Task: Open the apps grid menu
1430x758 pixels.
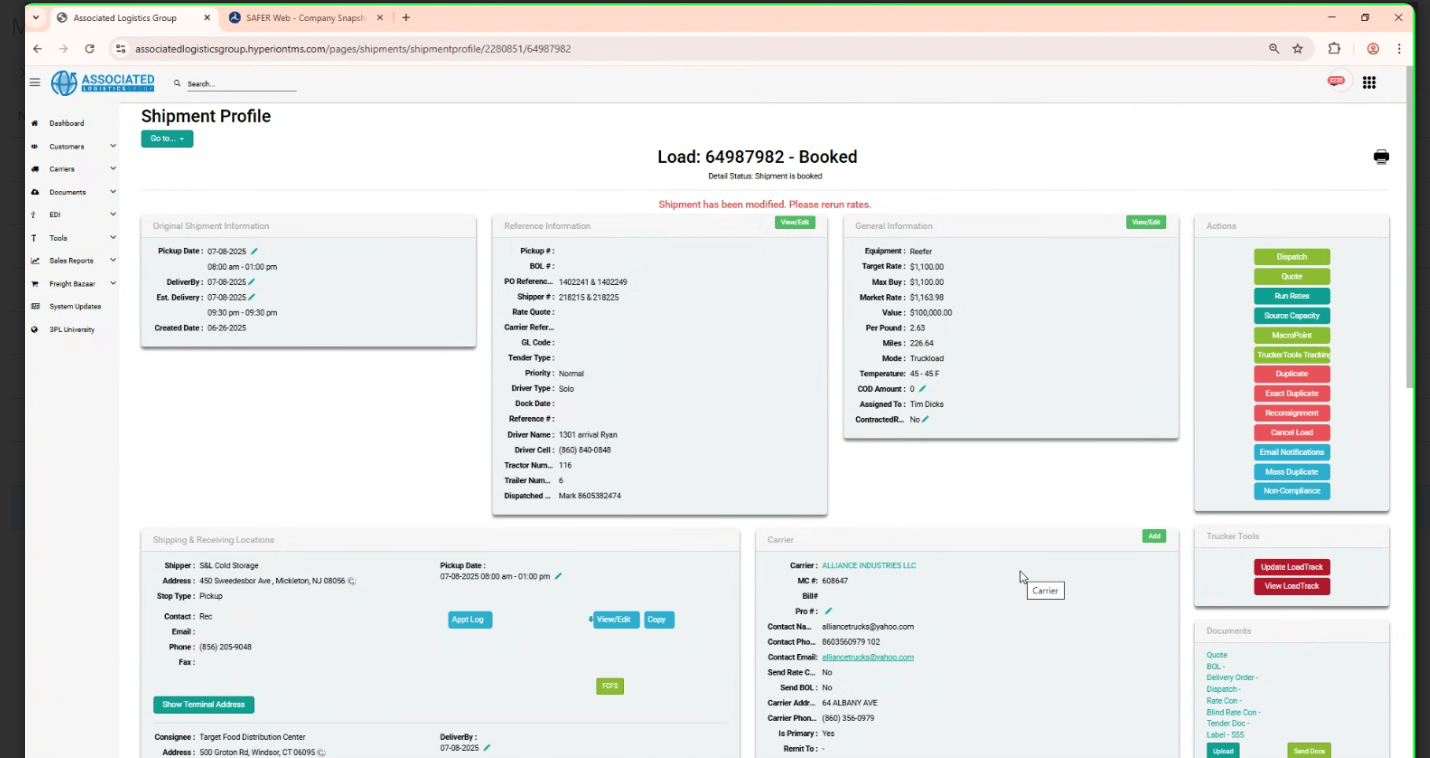Action: [1369, 83]
